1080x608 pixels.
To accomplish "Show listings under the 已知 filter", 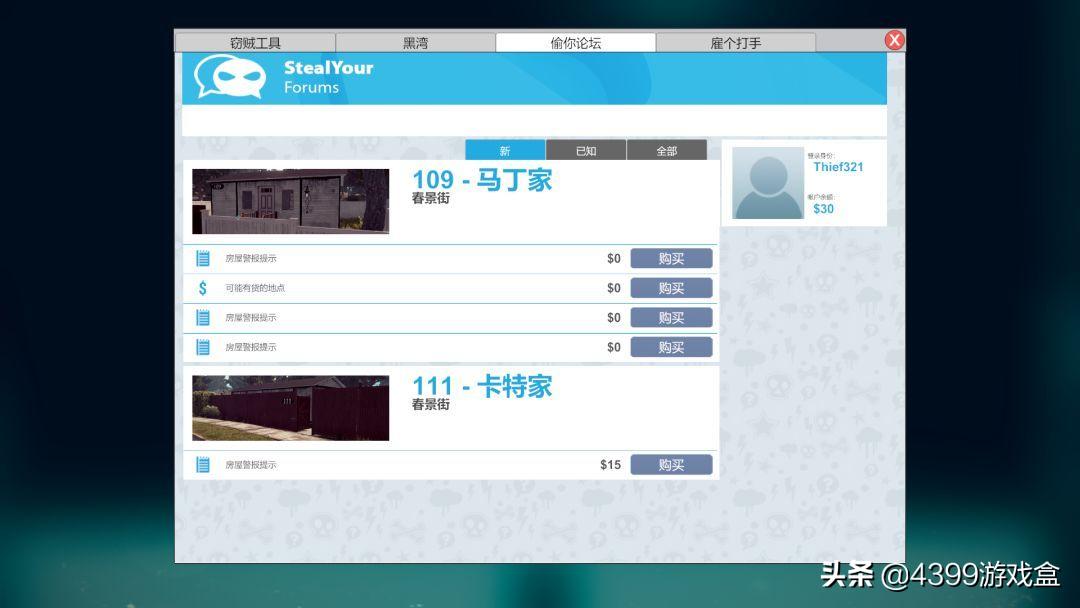I will pos(586,150).
